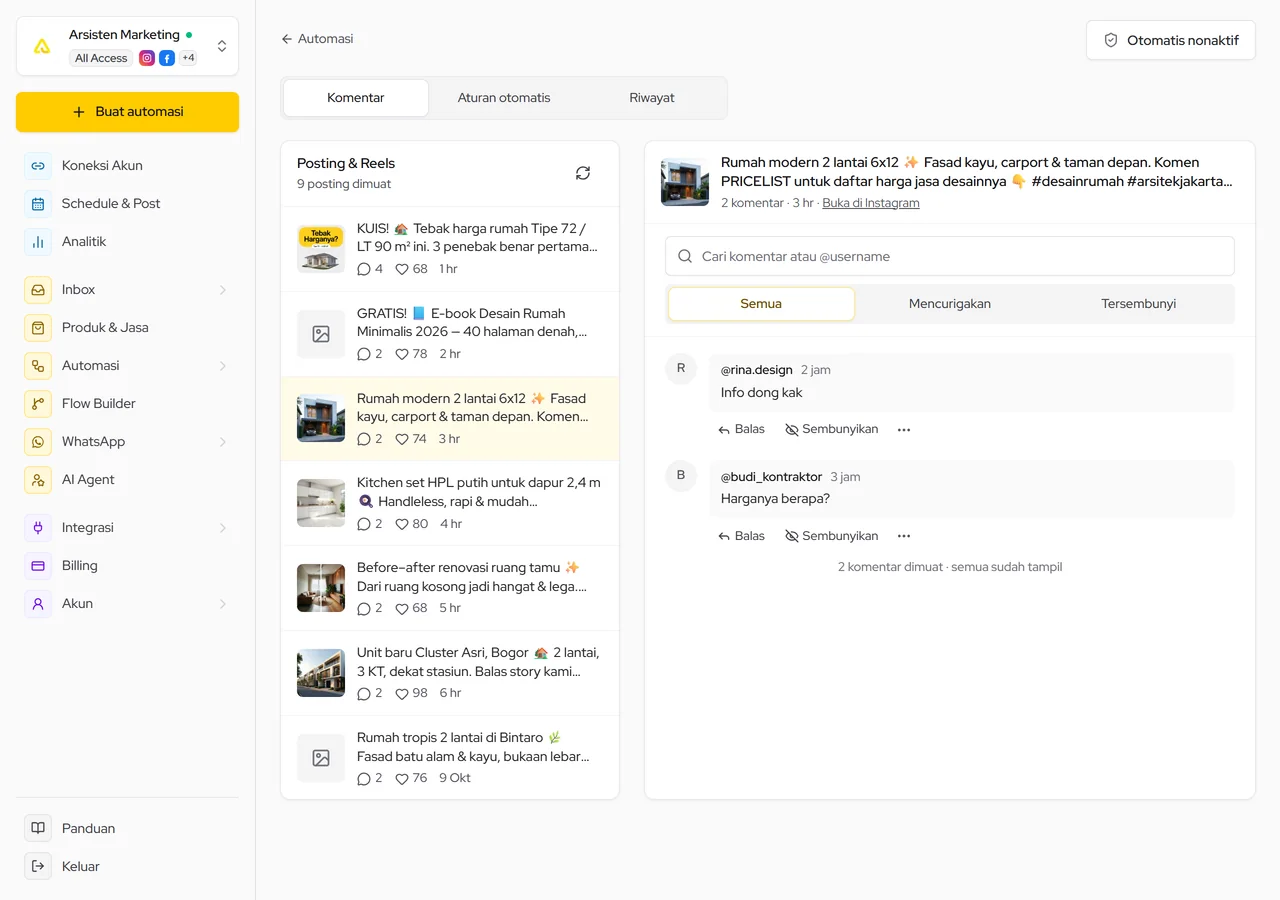
Task: Click the Facebook badge in account card
Action: click(x=167, y=58)
